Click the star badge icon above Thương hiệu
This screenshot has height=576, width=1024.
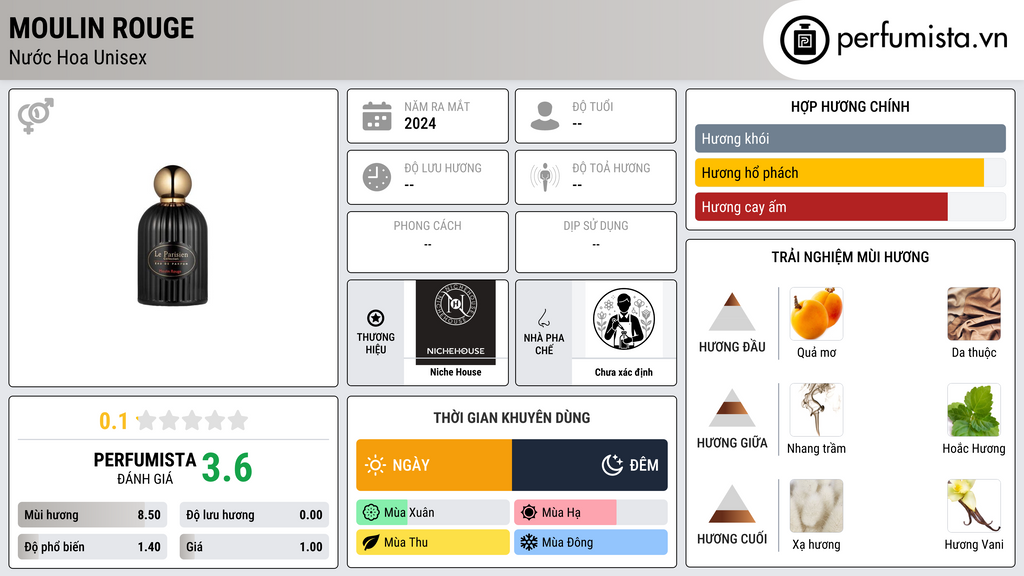[376, 318]
